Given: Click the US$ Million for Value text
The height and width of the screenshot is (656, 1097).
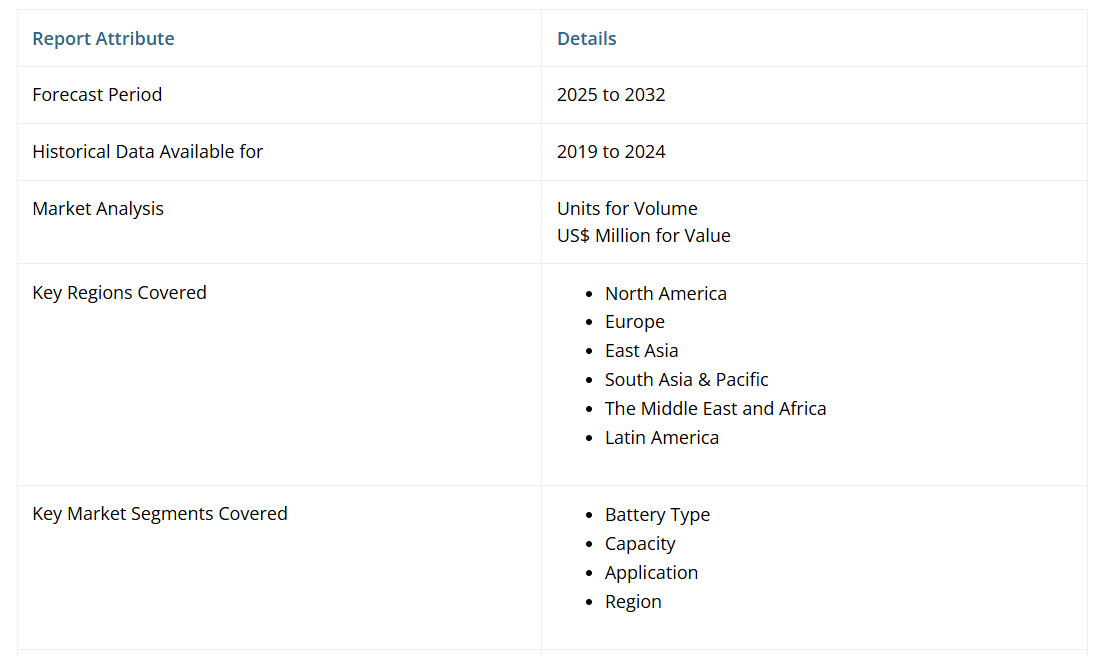Looking at the screenshot, I should coord(643,236).
